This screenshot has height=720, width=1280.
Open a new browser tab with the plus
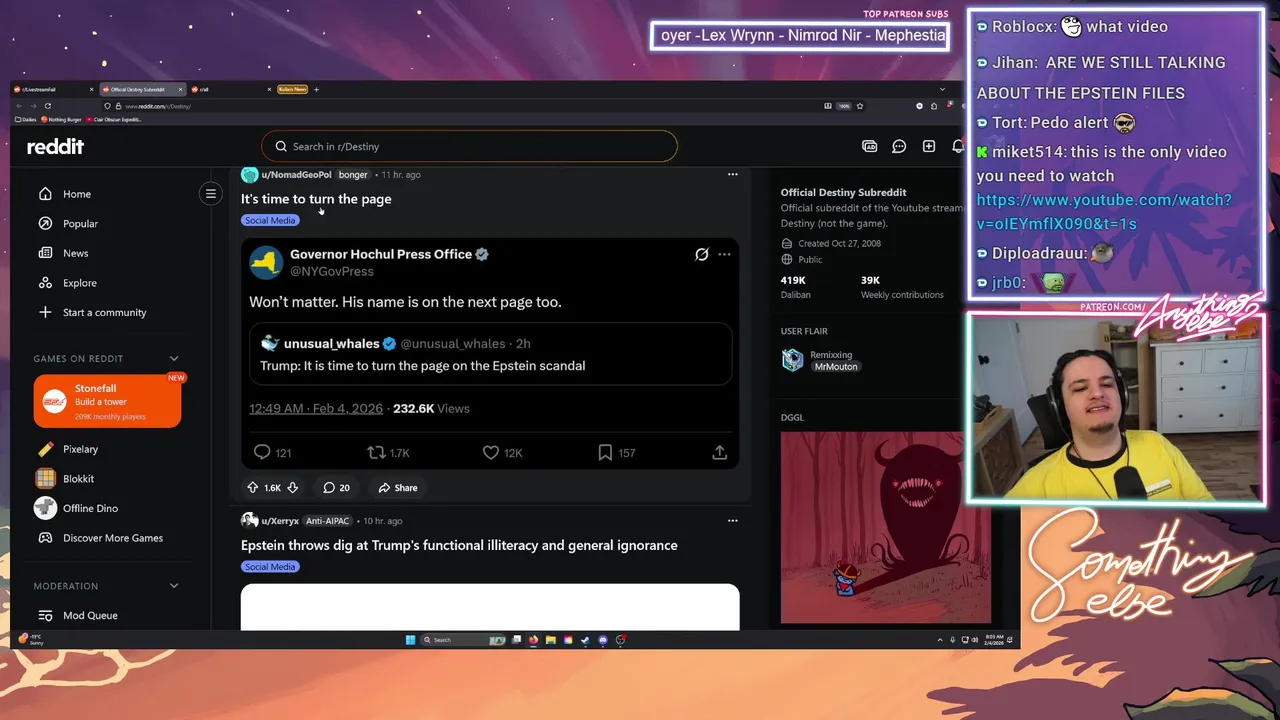pos(316,89)
